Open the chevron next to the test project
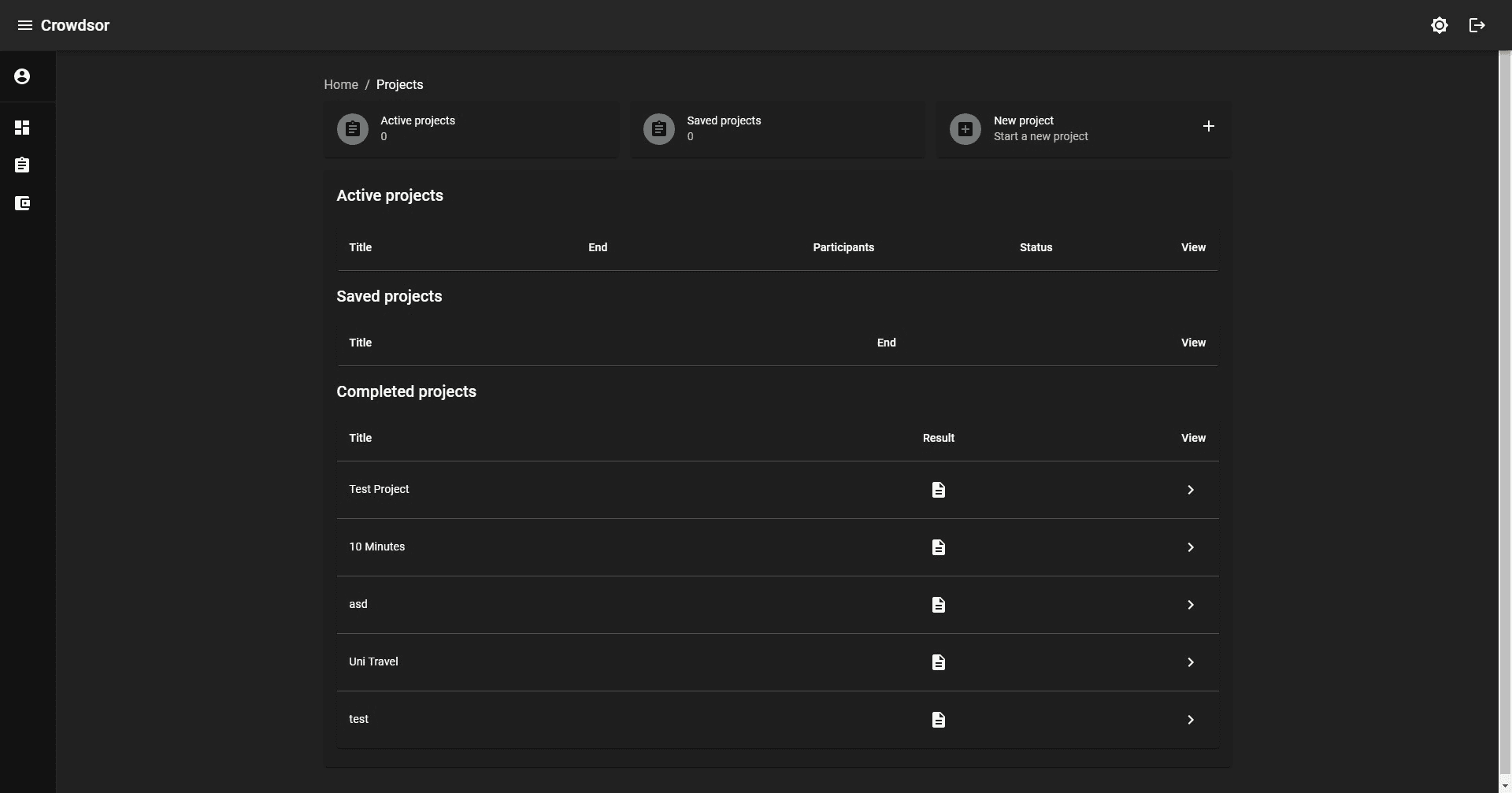1512x793 pixels. coord(1190,719)
